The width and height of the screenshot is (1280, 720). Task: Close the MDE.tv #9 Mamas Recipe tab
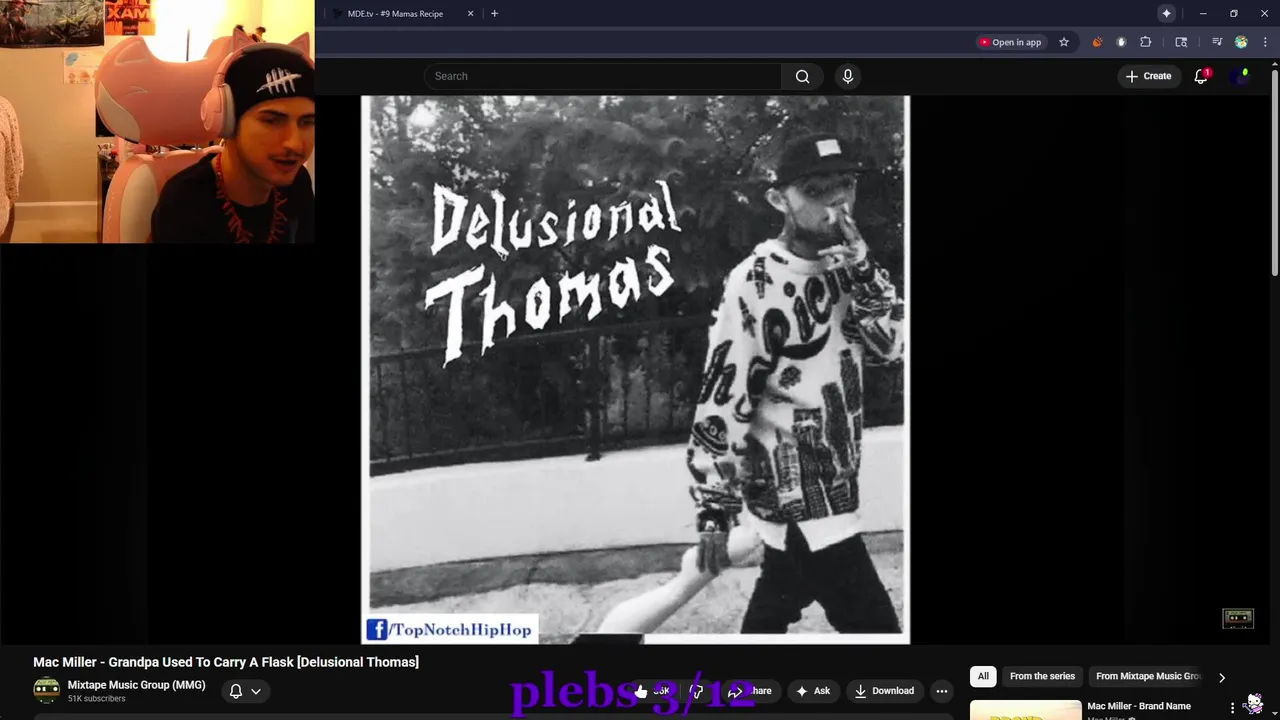pyautogui.click(x=470, y=14)
